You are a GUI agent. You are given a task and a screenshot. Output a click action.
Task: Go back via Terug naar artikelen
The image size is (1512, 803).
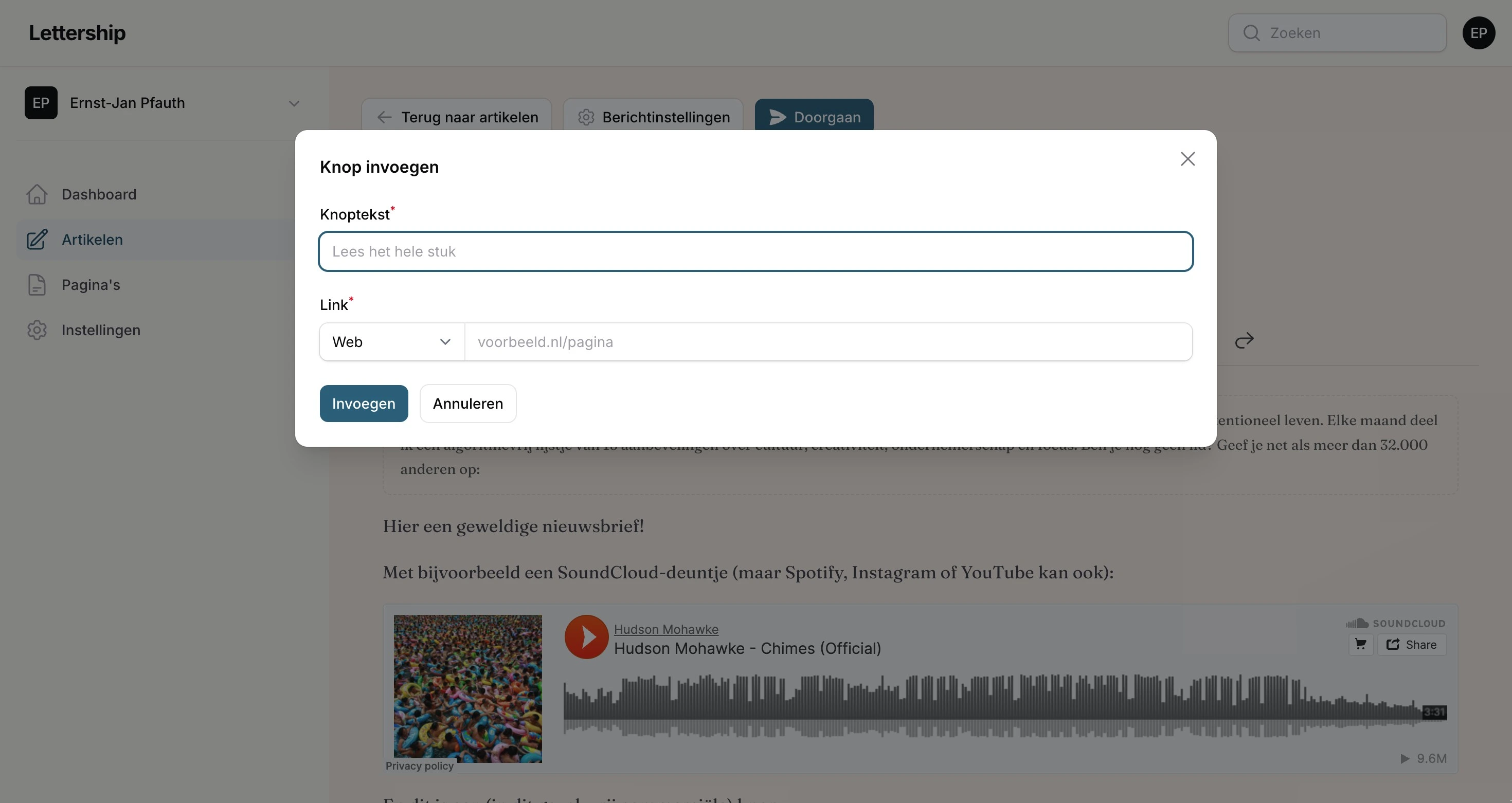[x=457, y=116]
